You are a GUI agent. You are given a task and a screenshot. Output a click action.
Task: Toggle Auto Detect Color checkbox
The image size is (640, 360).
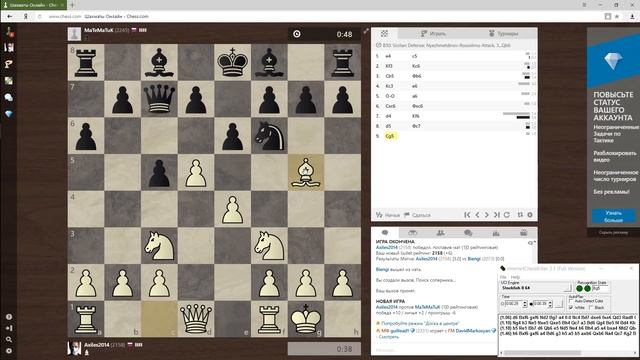[571, 301]
